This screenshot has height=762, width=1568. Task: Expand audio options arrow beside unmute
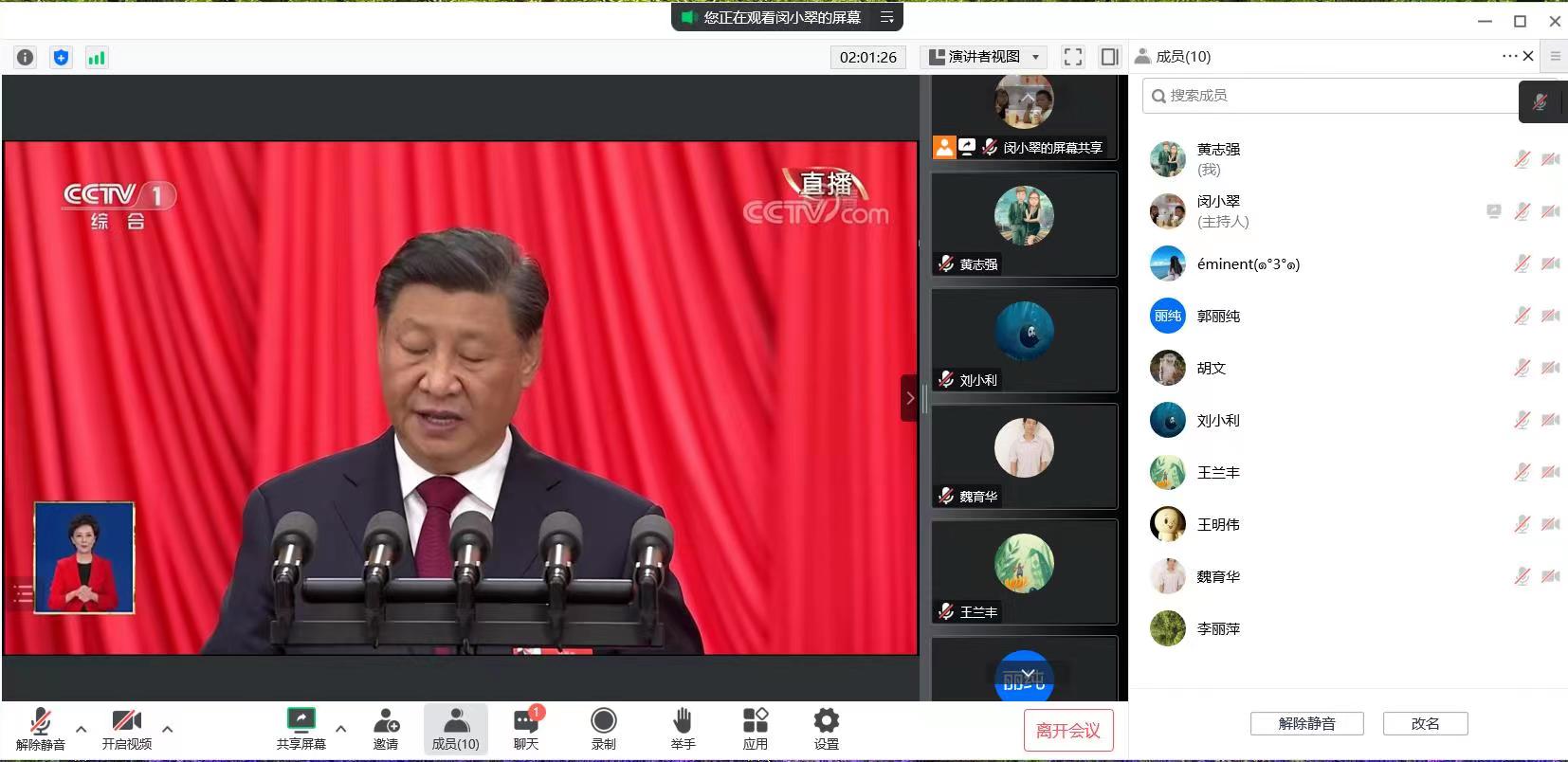[82, 729]
